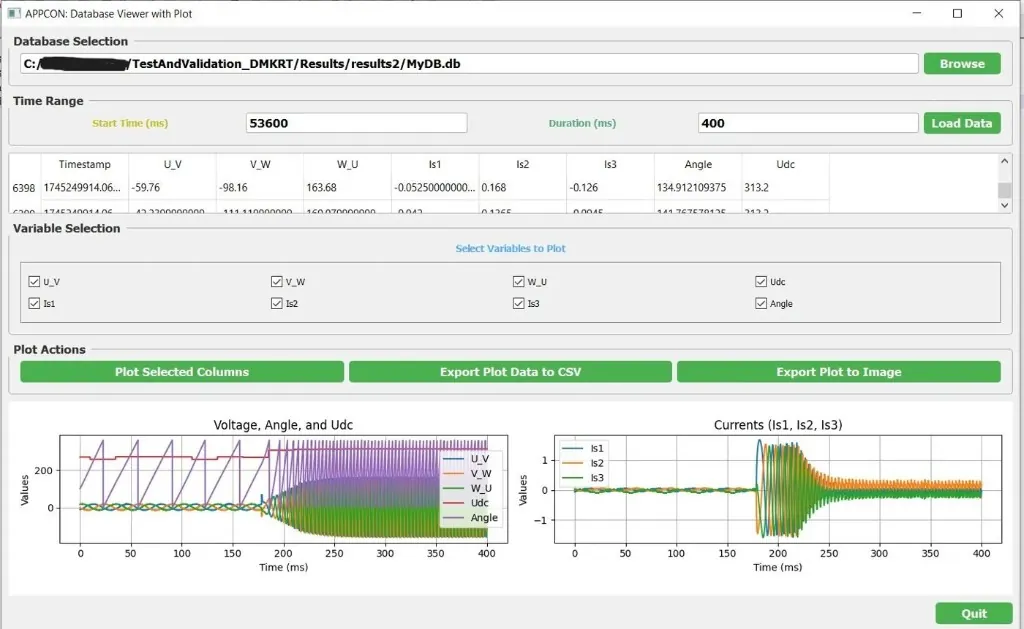Viewport: 1024px width, 629px height.
Task: Click the Is2 column header
Action: (522, 165)
